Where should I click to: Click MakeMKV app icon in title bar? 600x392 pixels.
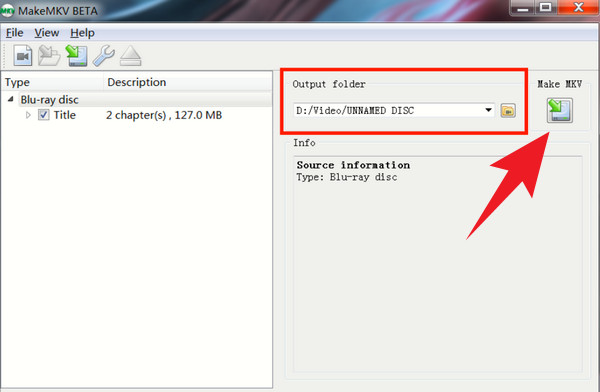coord(7,11)
